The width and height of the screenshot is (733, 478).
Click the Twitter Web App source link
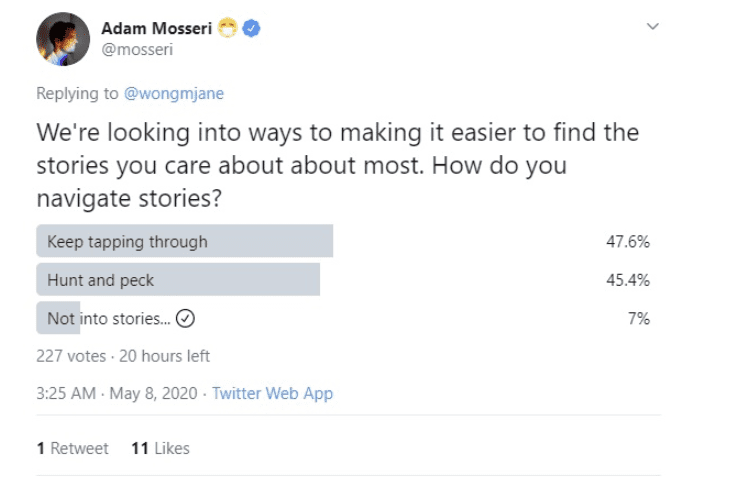point(272,393)
